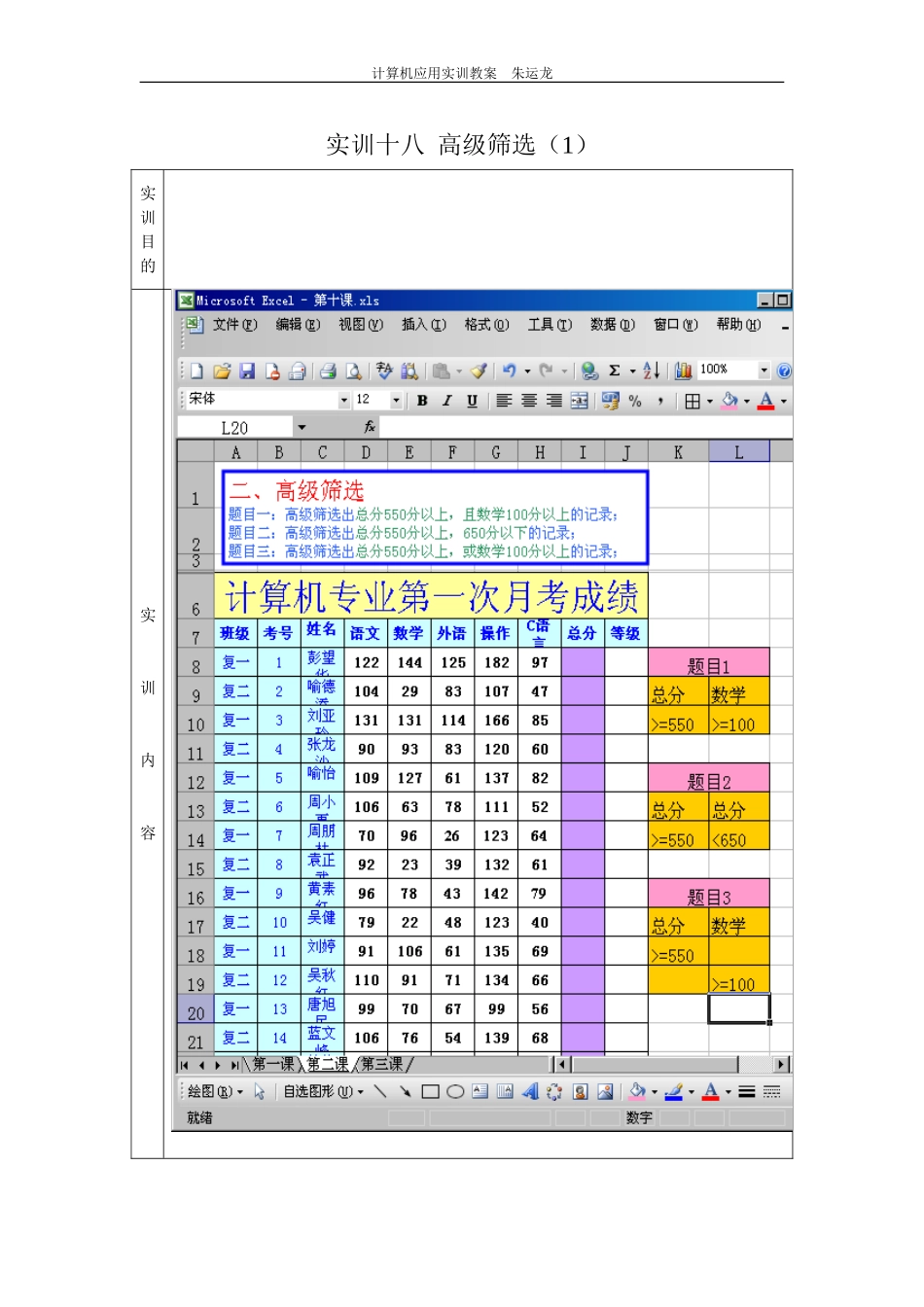Open the formatting Fill Color dropdown arrow
Screen dimensions: 924x1307
[747, 401]
